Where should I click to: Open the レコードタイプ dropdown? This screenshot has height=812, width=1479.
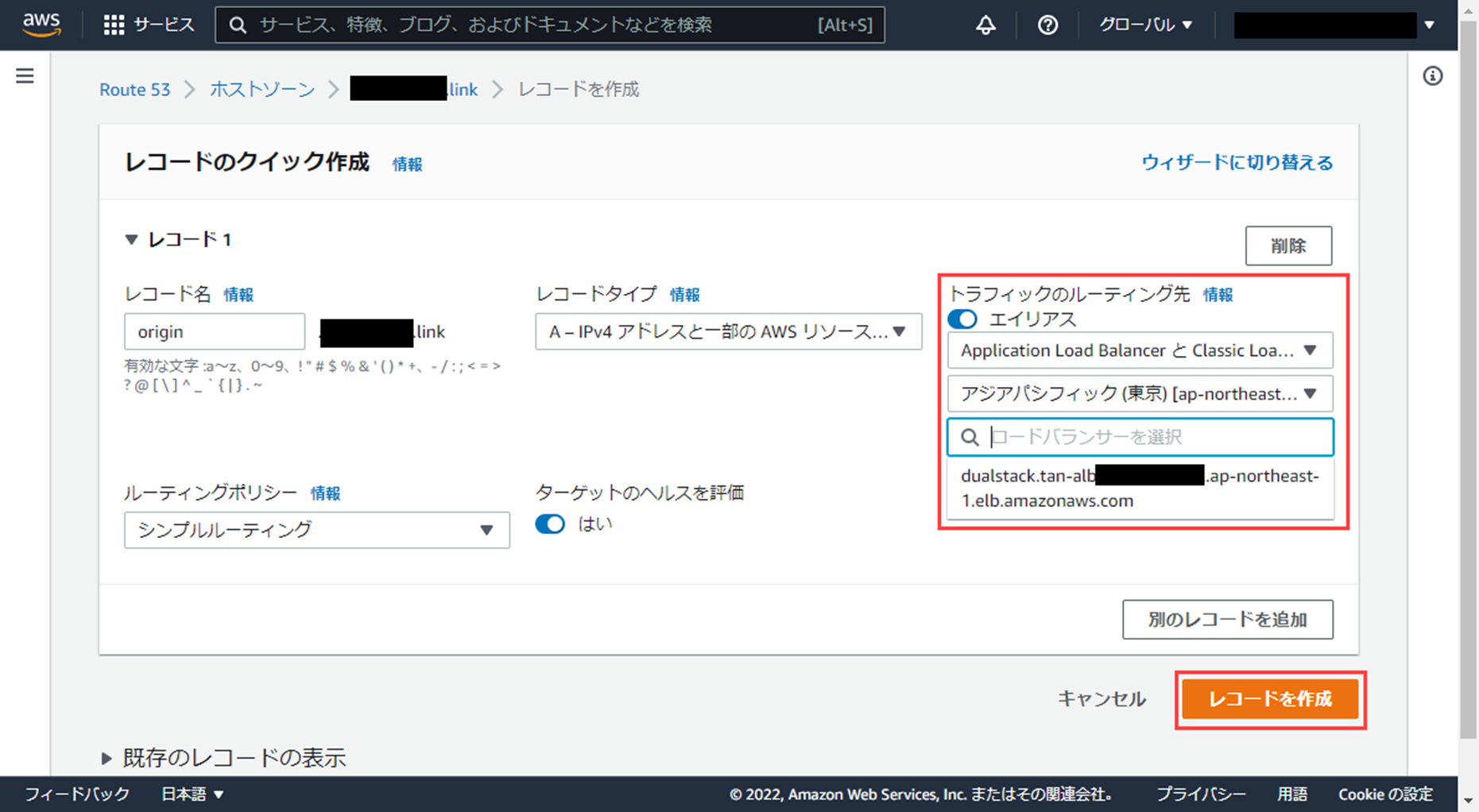click(x=728, y=331)
